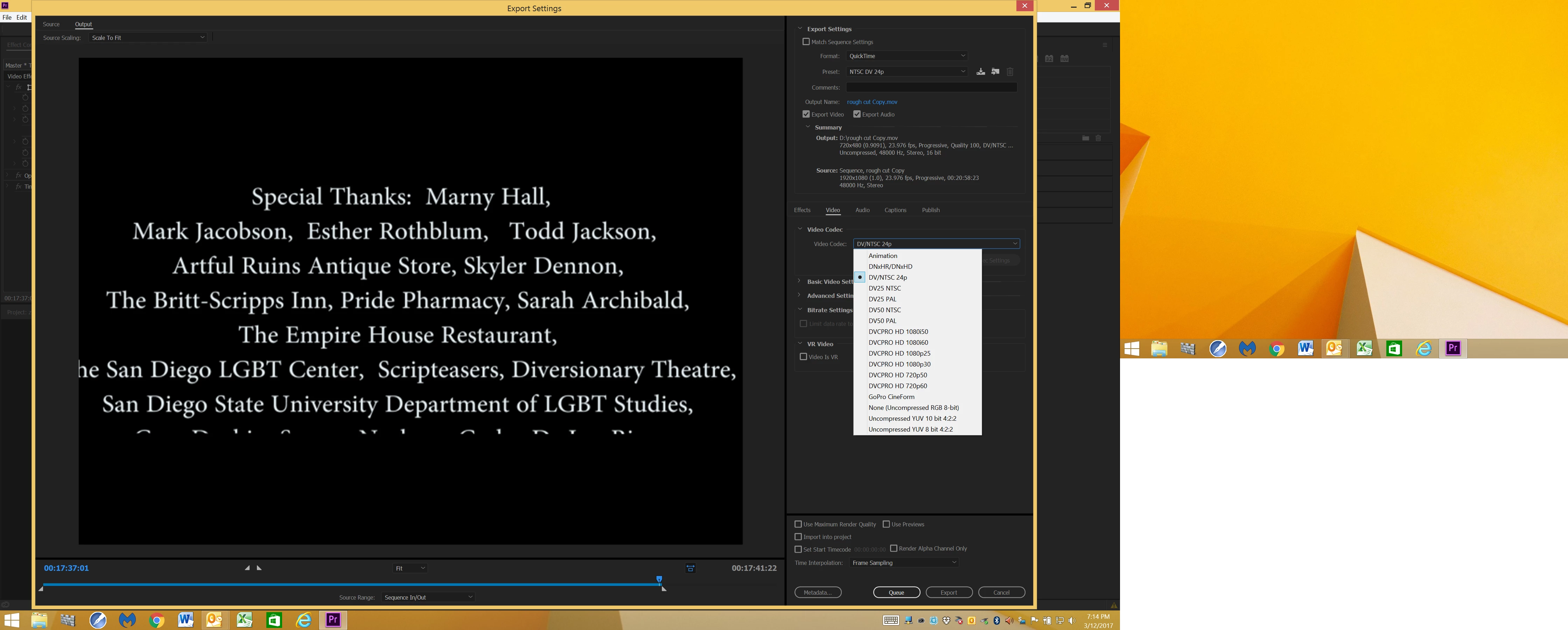Collapse the Summary section

(x=808, y=127)
